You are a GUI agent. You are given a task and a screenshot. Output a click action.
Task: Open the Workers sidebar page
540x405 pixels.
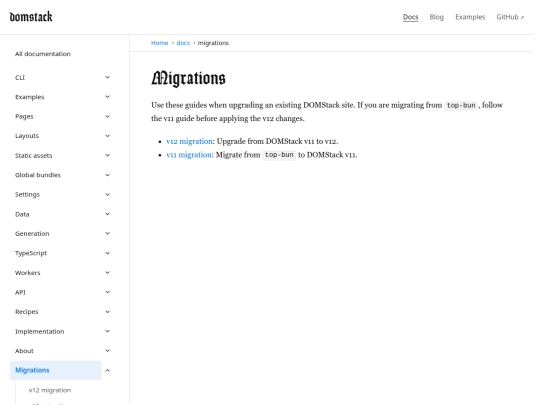(x=28, y=273)
